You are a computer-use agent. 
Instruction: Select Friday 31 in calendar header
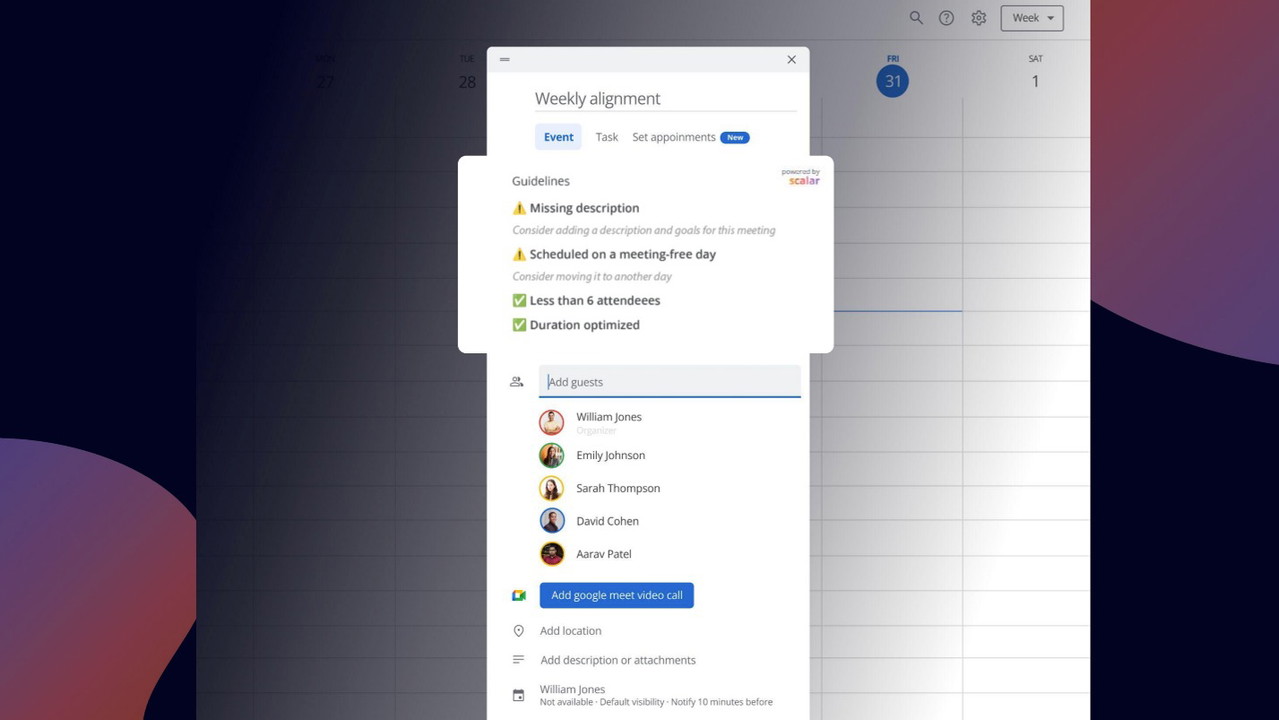(x=892, y=81)
